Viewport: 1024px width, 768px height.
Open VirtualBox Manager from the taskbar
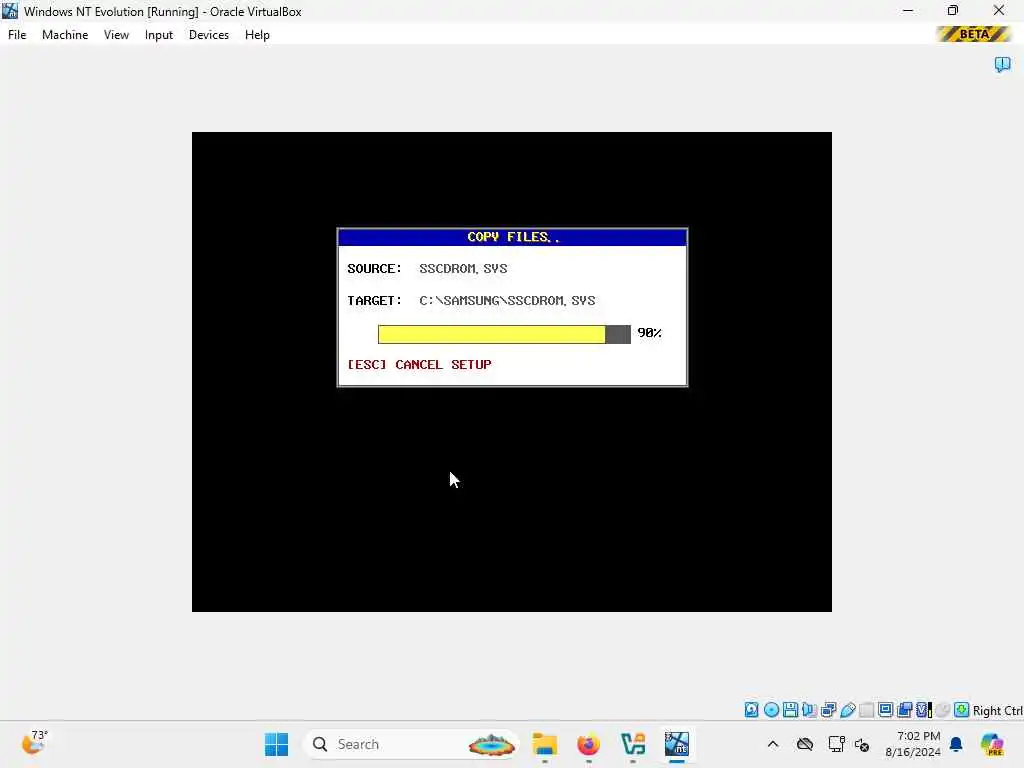pos(633,744)
